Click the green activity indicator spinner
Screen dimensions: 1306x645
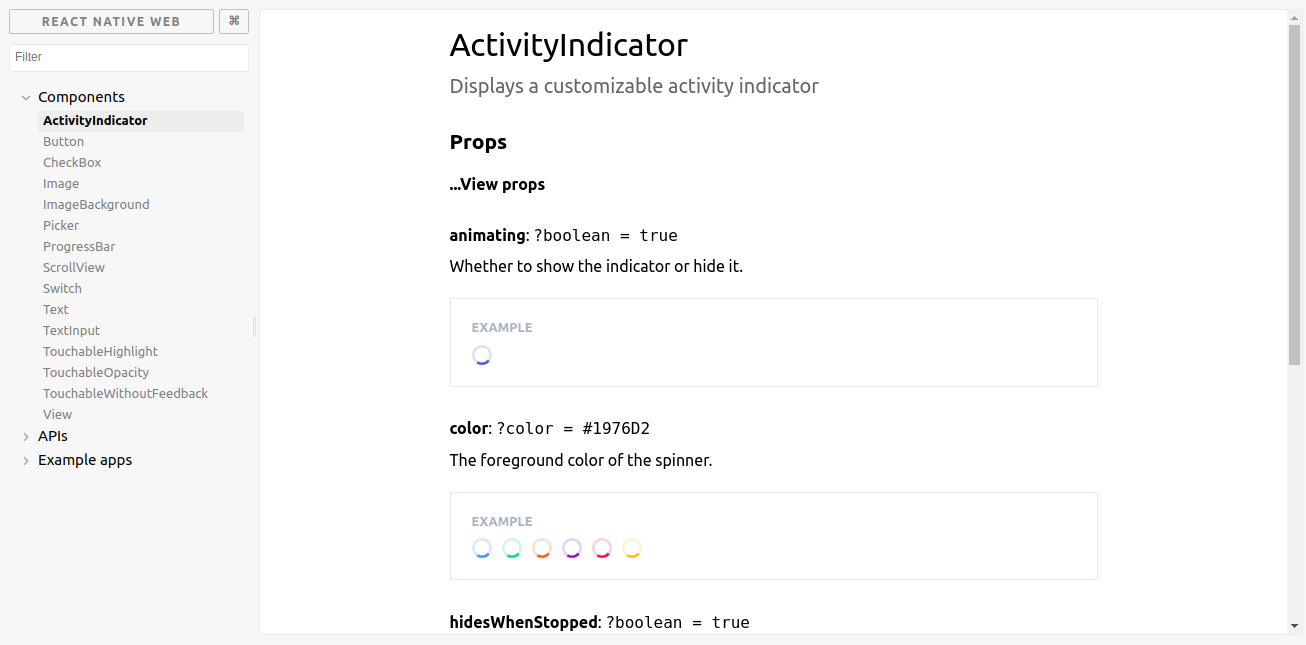pos(512,548)
